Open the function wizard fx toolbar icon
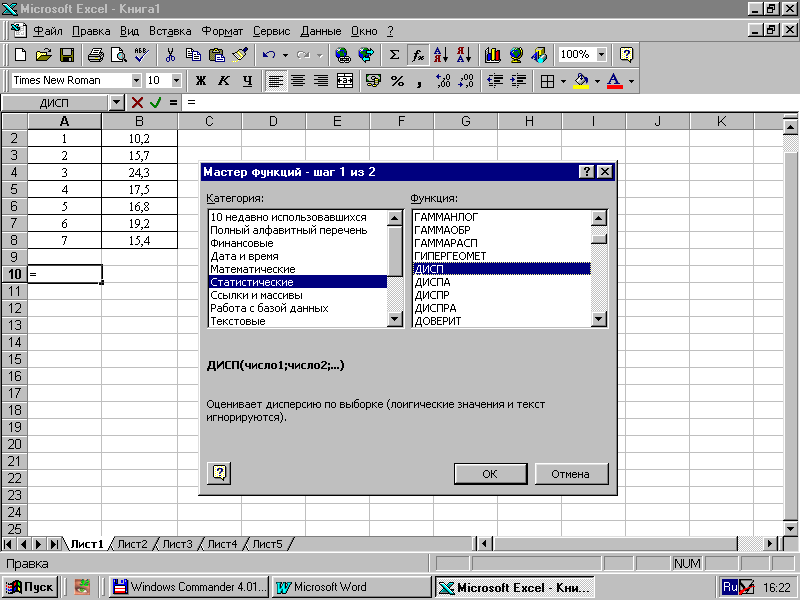Viewport: 800px width, 600px height. pyautogui.click(x=418, y=55)
